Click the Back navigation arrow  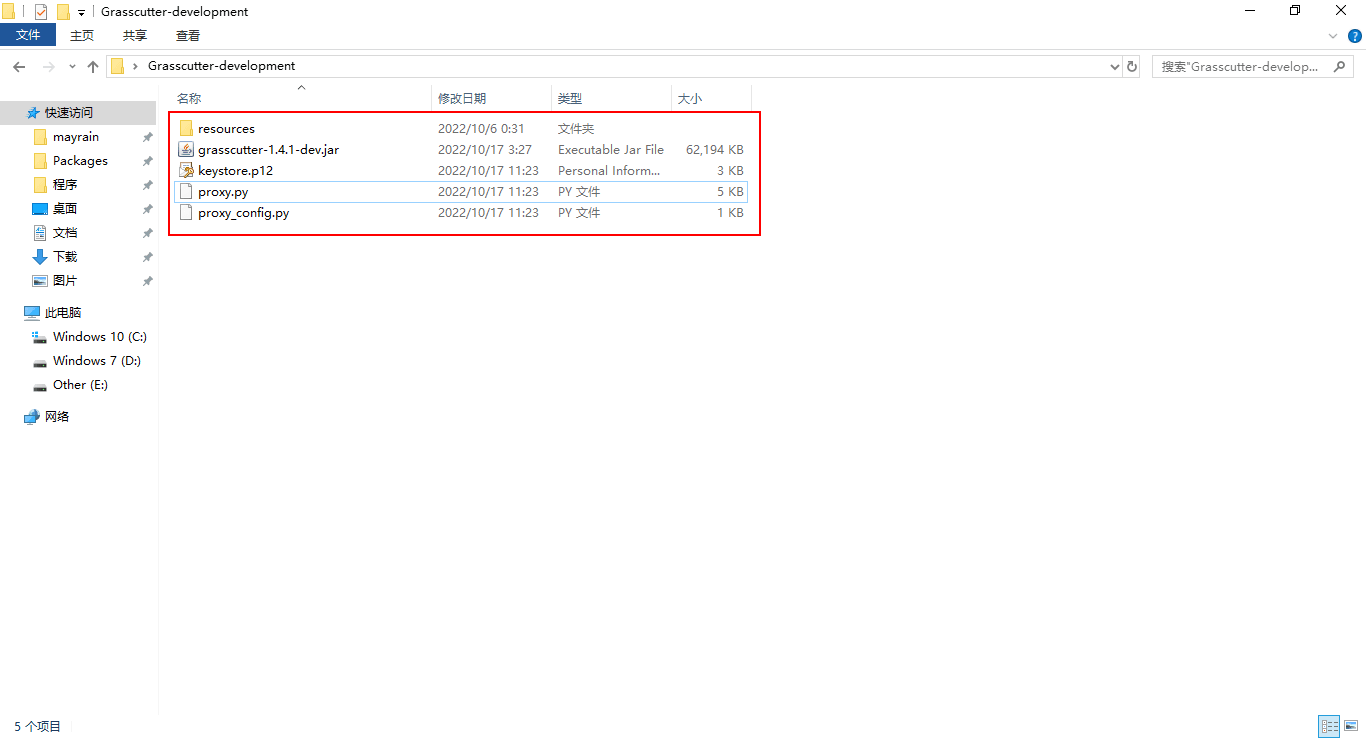pyautogui.click(x=19, y=66)
